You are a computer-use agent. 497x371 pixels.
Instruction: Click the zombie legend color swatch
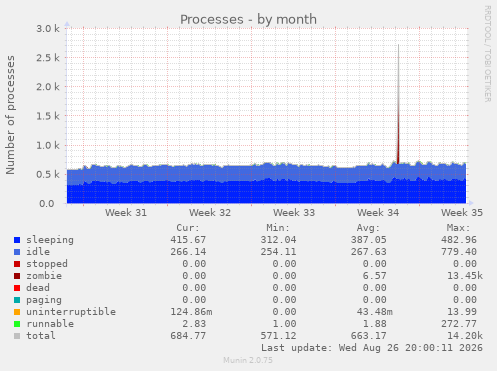(x=17, y=276)
